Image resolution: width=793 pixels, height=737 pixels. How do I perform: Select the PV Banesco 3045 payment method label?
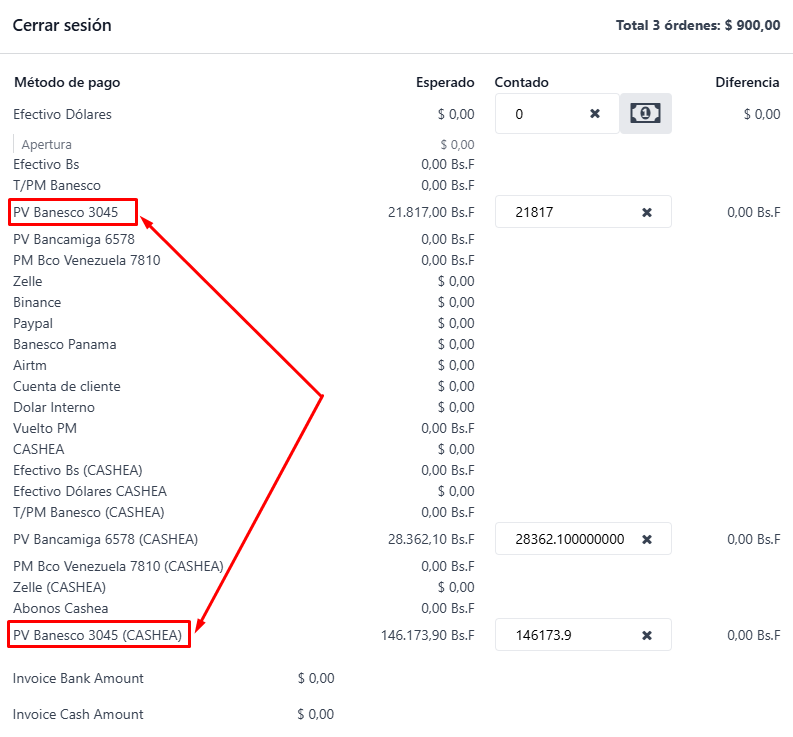(66, 212)
